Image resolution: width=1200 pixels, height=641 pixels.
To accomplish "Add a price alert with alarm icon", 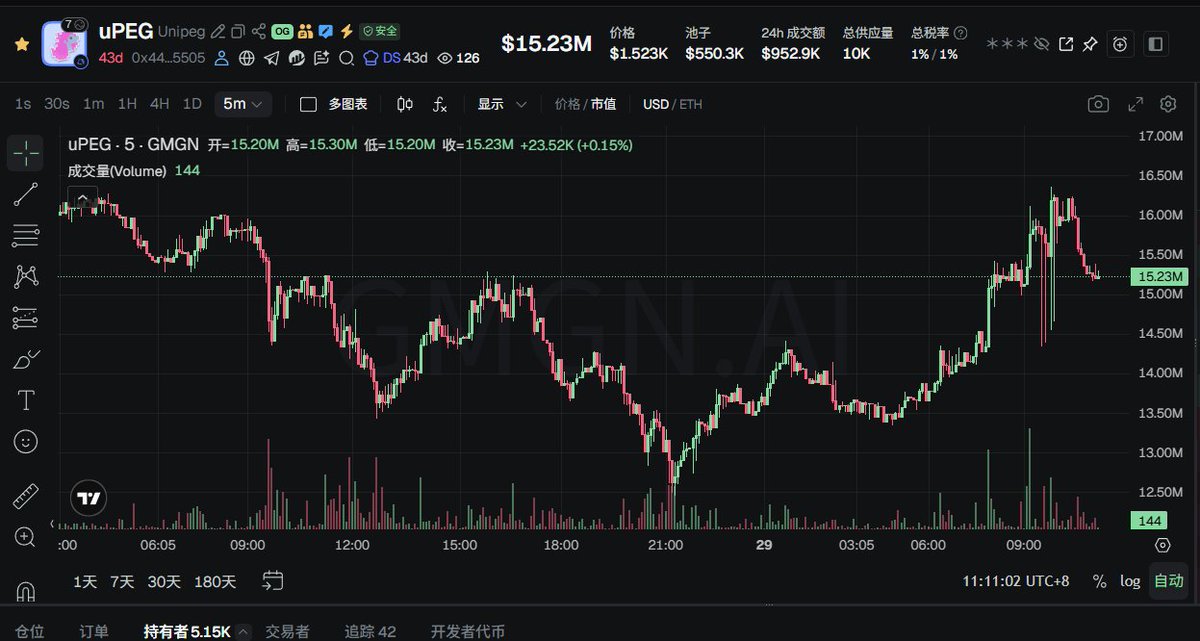I will 1122,44.
